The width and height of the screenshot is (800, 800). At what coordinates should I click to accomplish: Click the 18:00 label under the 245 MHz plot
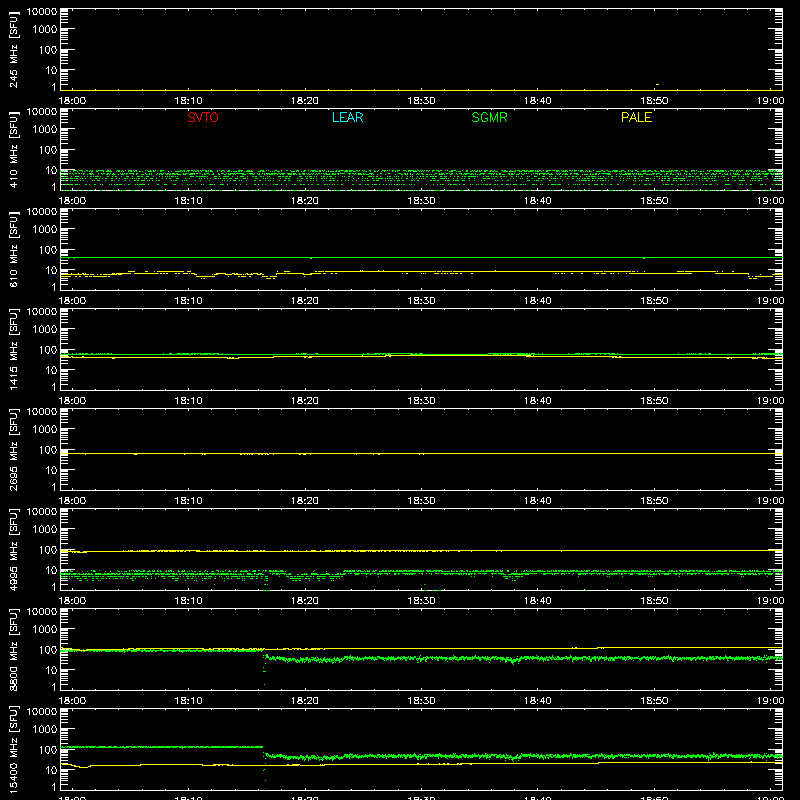click(x=72, y=101)
